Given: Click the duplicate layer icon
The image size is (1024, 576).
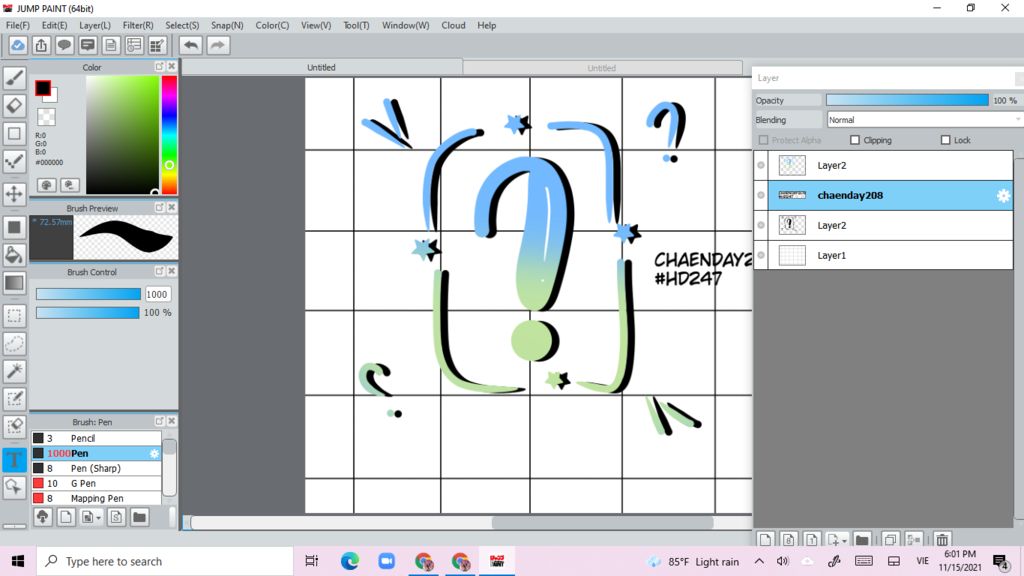Looking at the screenshot, I should [889, 540].
